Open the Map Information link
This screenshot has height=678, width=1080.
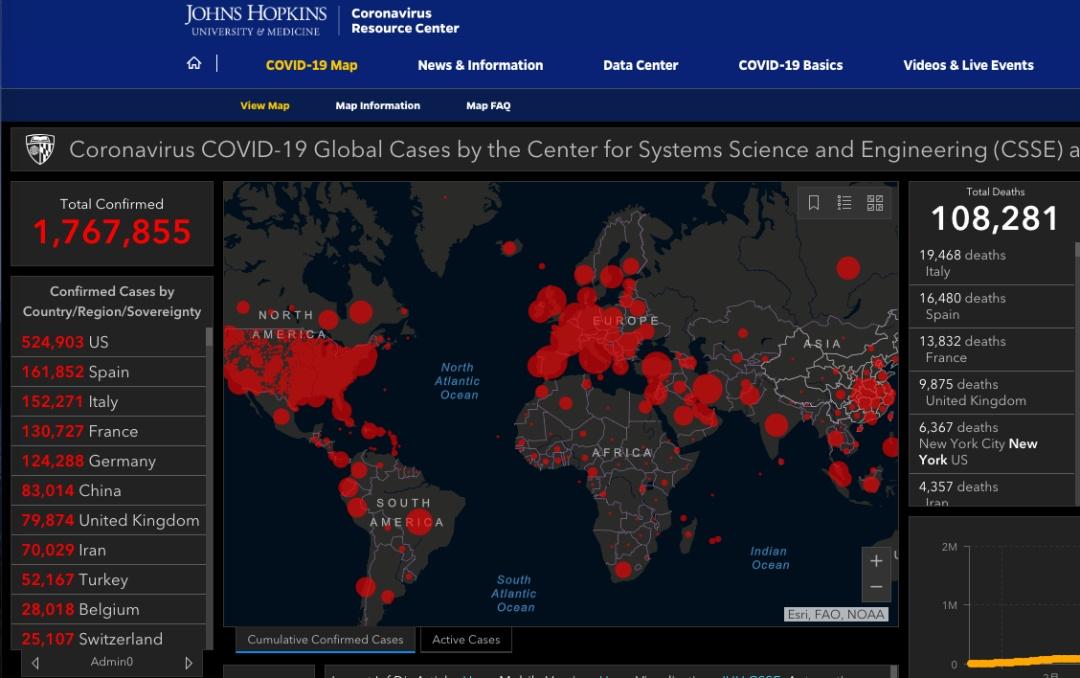(x=377, y=106)
